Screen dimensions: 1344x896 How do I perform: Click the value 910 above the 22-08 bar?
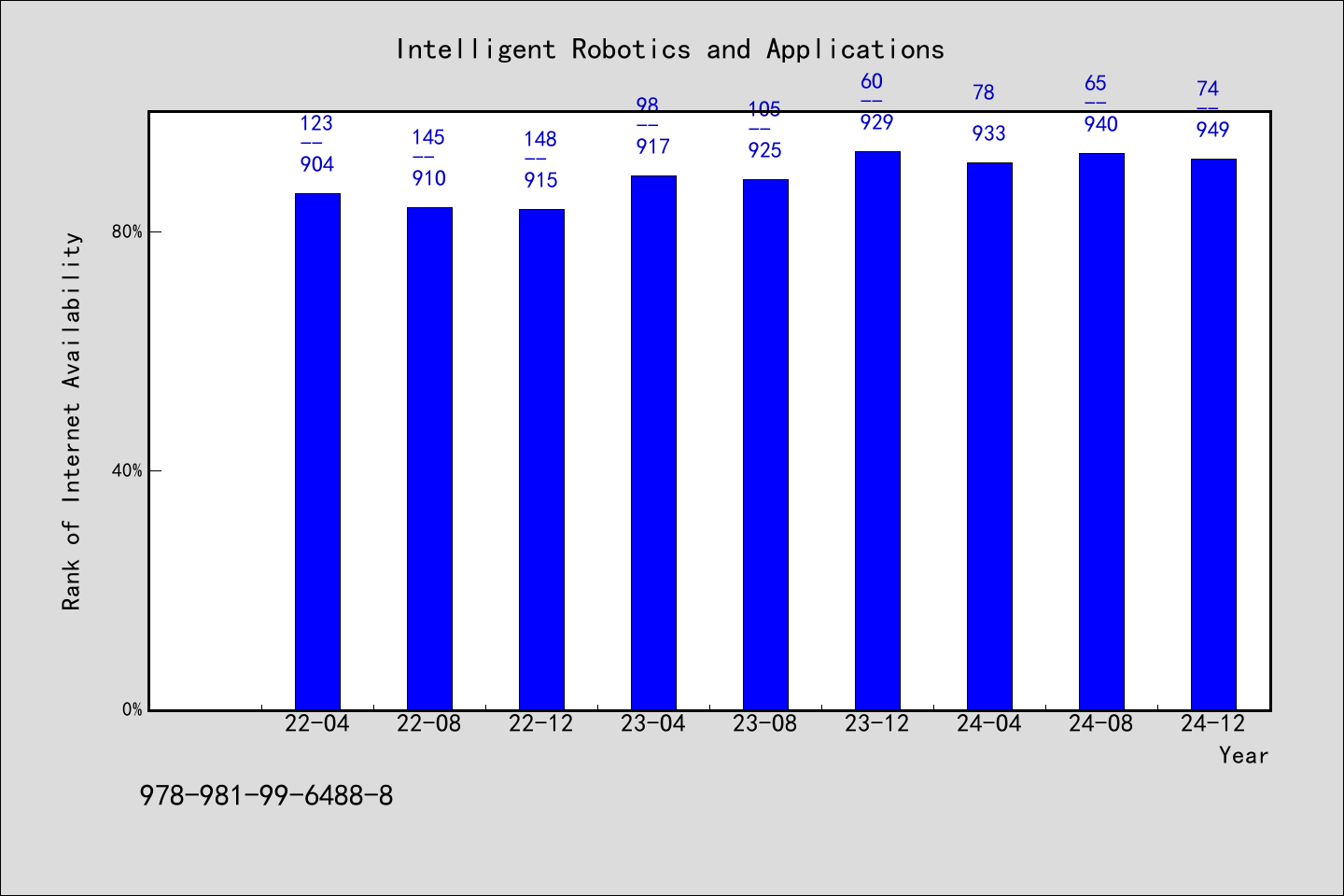coord(429,178)
